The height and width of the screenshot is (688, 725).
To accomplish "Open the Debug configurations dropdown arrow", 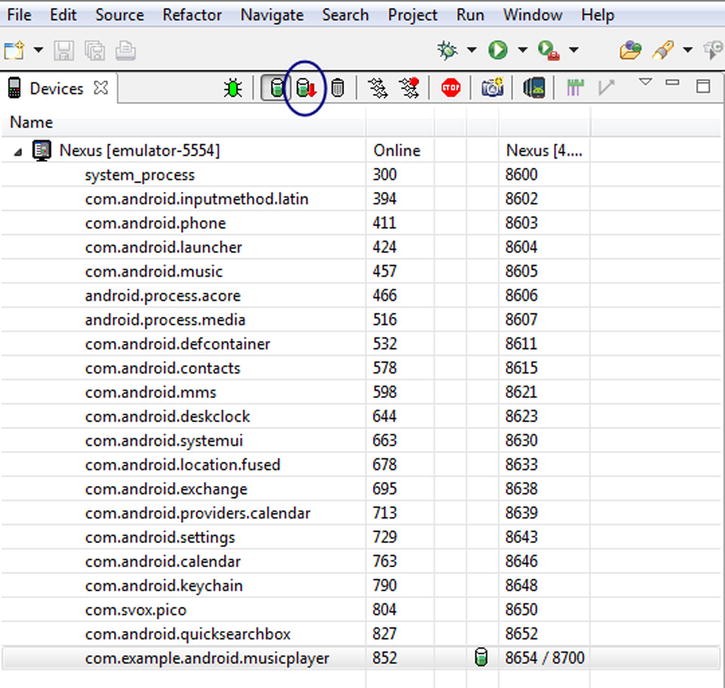I will click(x=472, y=49).
